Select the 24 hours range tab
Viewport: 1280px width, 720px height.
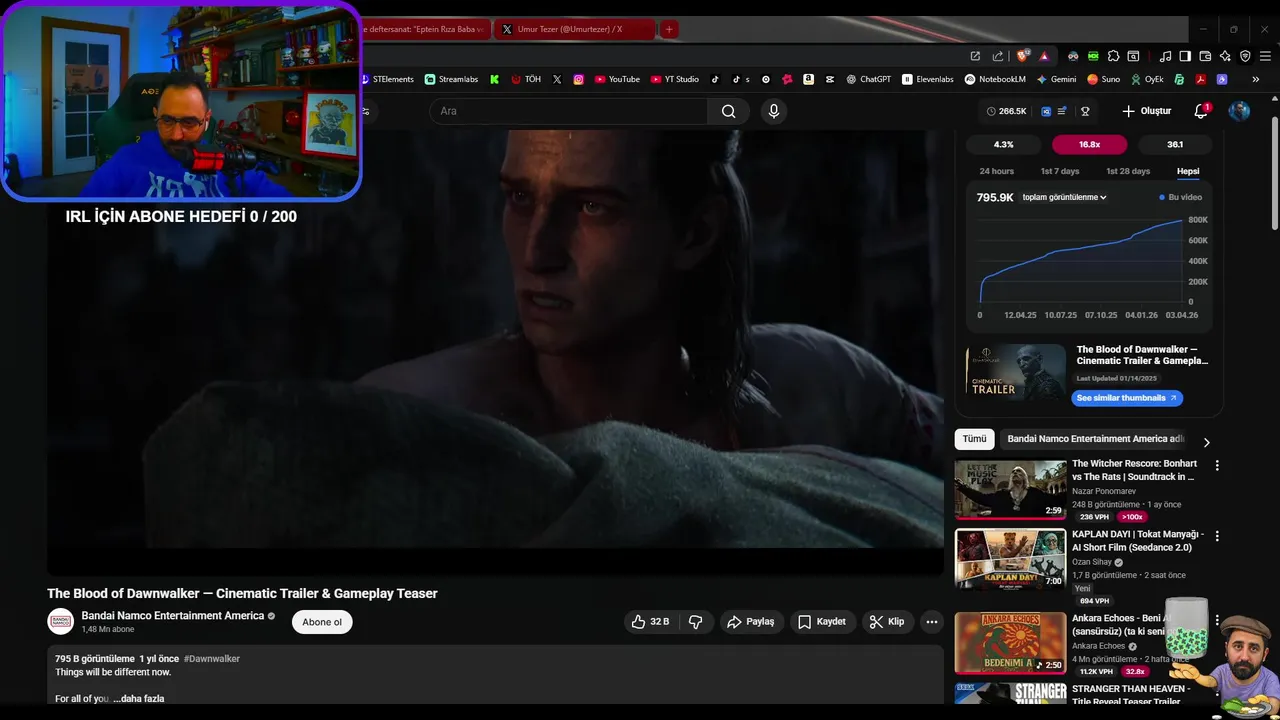pyautogui.click(x=997, y=171)
